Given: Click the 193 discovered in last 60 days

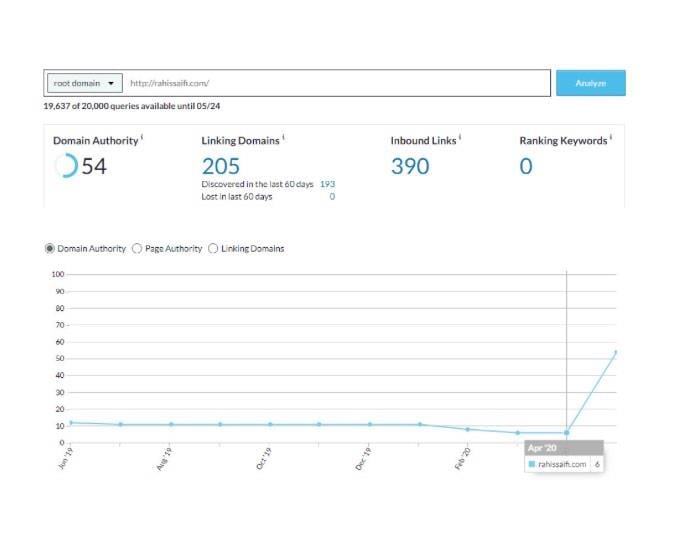Looking at the screenshot, I should 327,184.
